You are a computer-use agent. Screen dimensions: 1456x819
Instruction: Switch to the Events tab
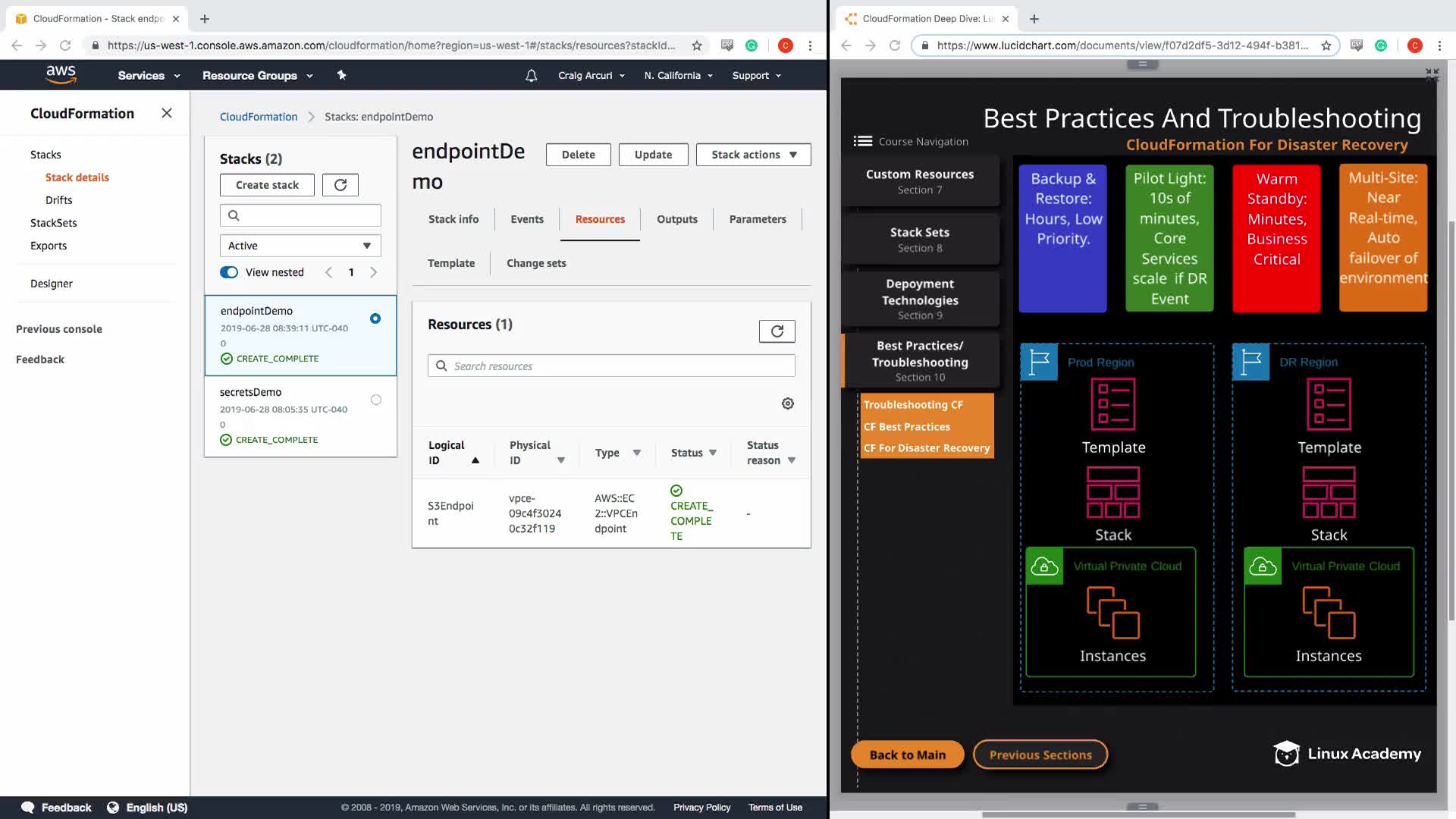click(x=526, y=219)
